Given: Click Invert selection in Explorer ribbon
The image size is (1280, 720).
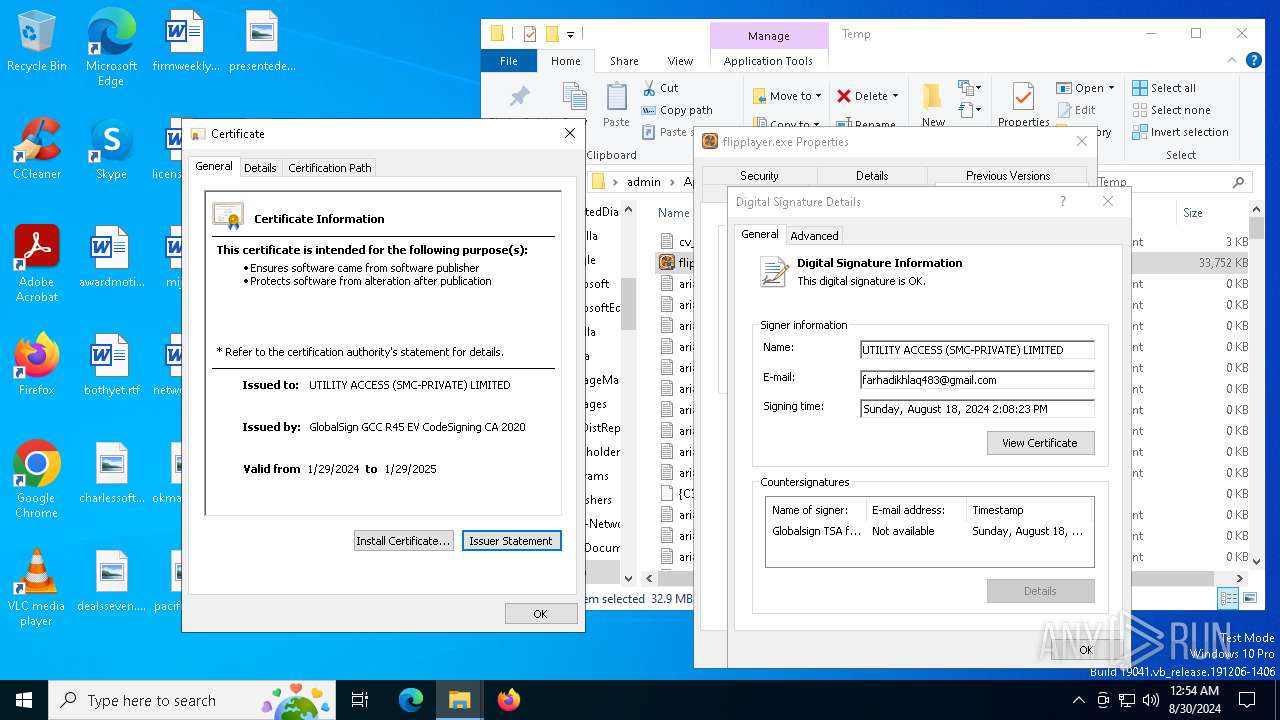Looking at the screenshot, I should pos(1180,132).
